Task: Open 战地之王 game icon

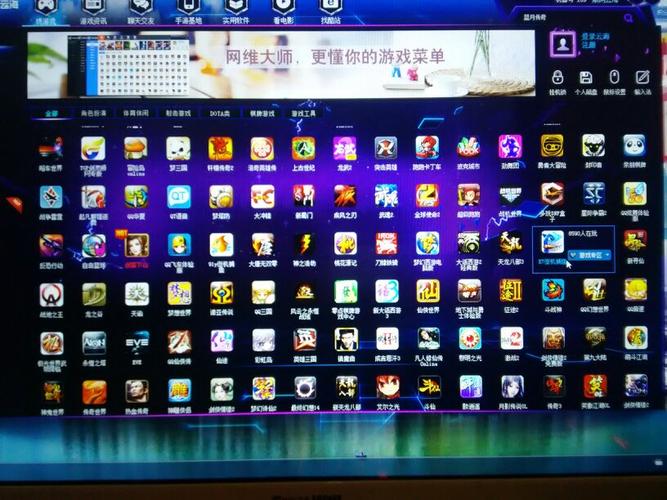Action: 51,294
